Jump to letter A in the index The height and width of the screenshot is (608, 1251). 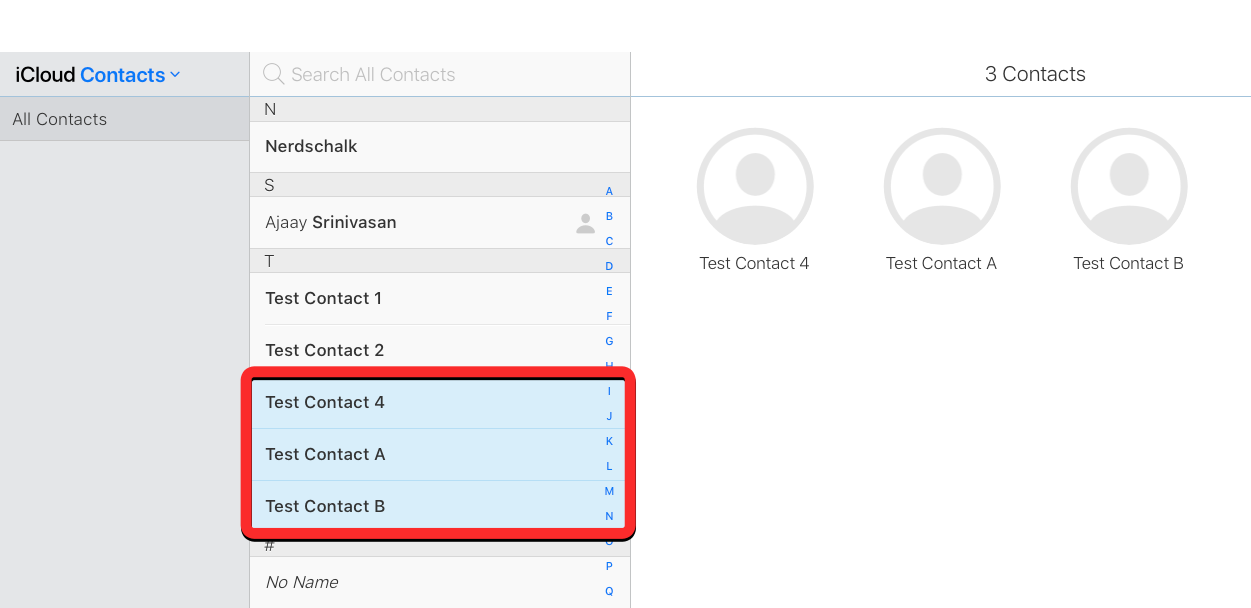(x=609, y=191)
